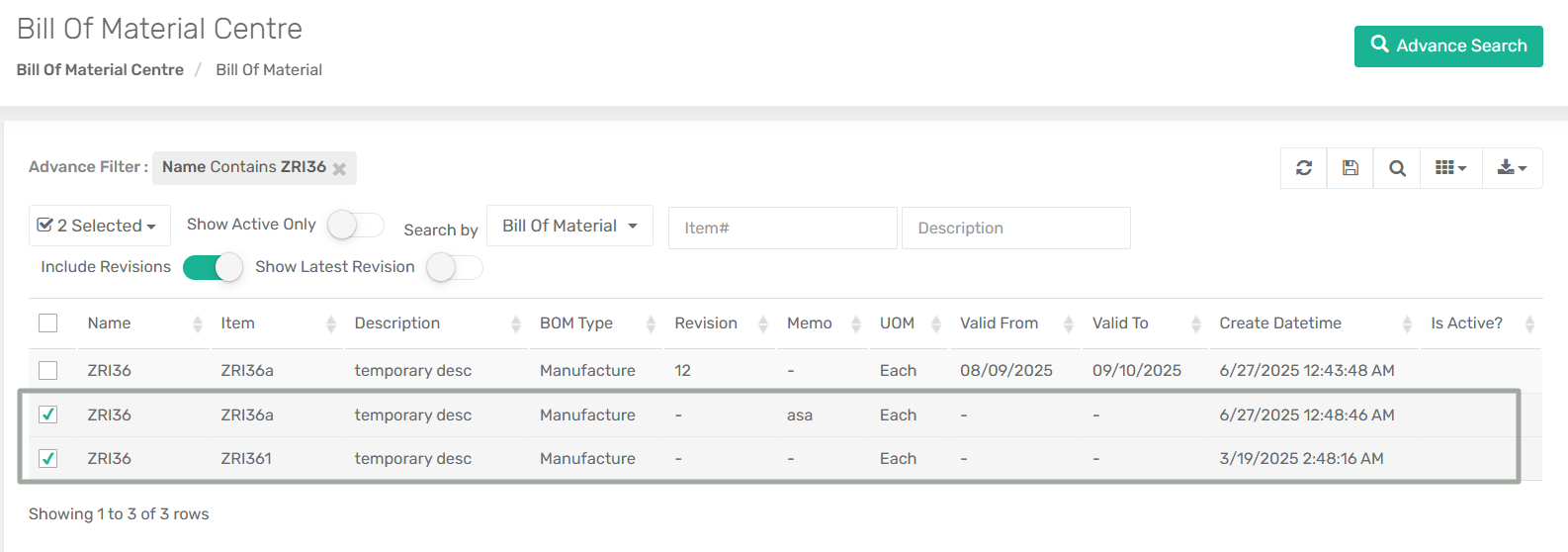Image resolution: width=1568 pixels, height=552 pixels.
Task: Open the column grid chooser icon
Action: click(1450, 168)
